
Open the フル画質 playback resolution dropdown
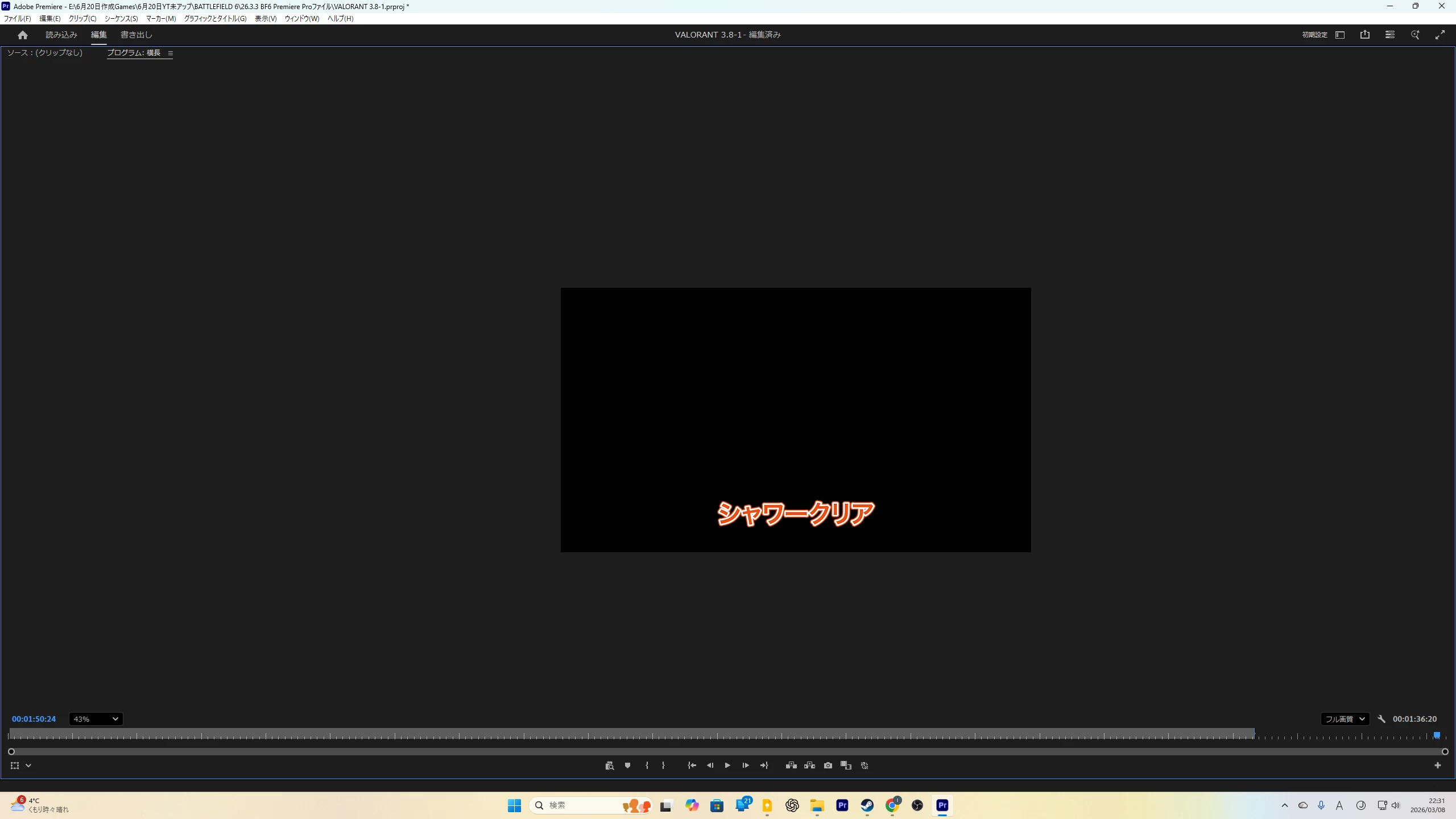pos(1345,719)
